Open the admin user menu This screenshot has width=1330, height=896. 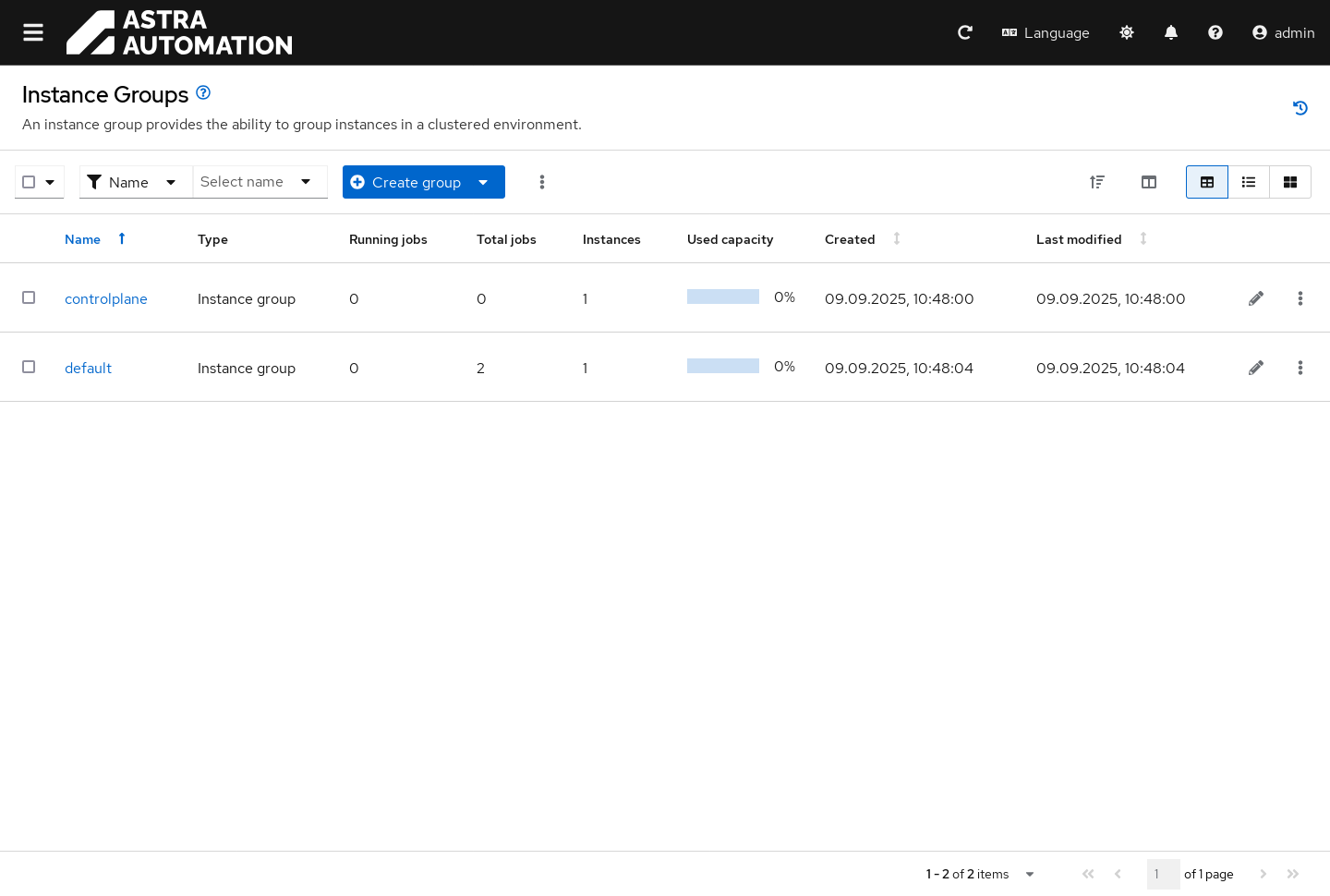point(1283,32)
